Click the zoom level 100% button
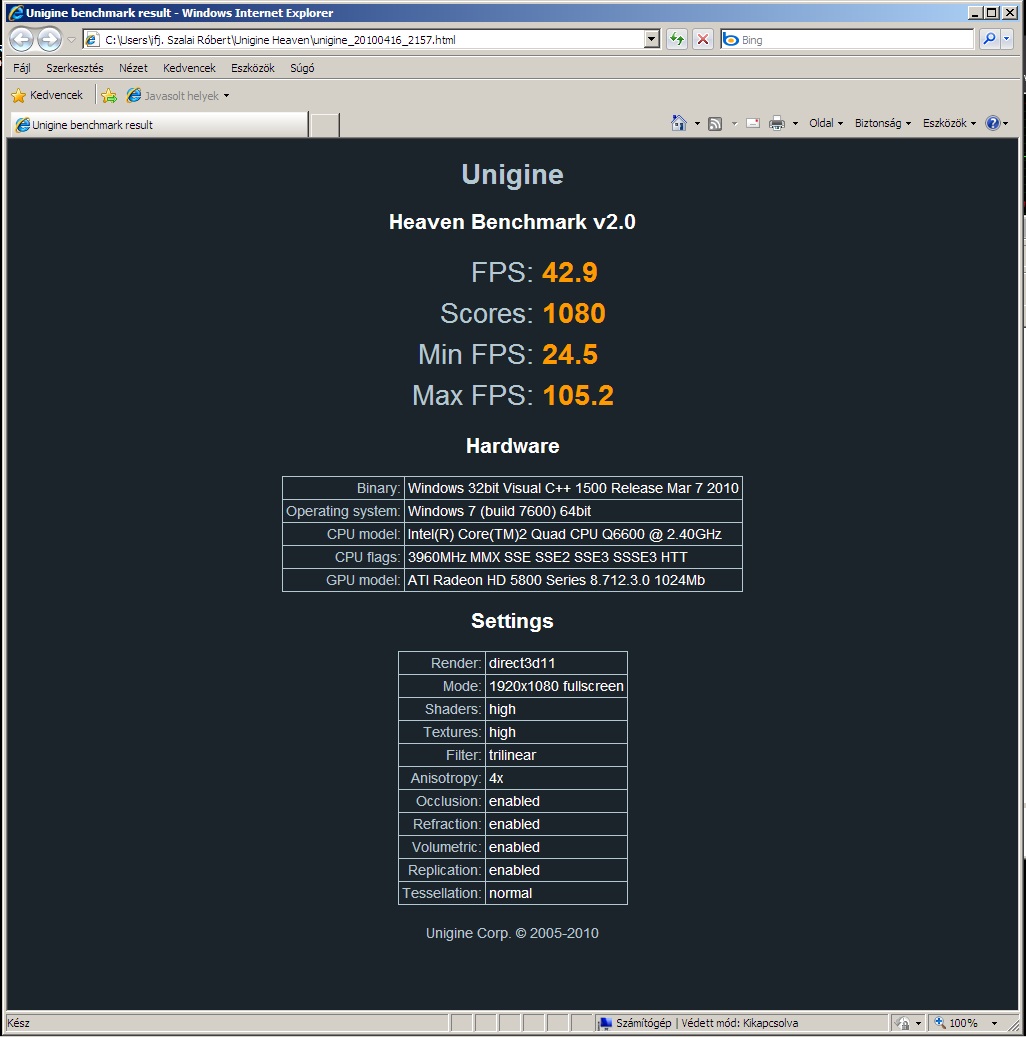 point(956,1023)
